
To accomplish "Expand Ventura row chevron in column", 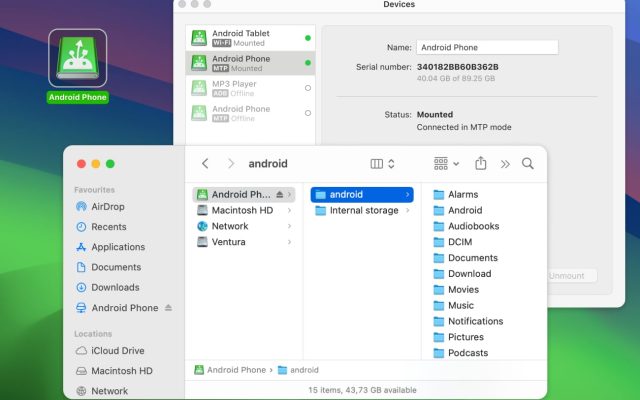I will click(289, 242).
